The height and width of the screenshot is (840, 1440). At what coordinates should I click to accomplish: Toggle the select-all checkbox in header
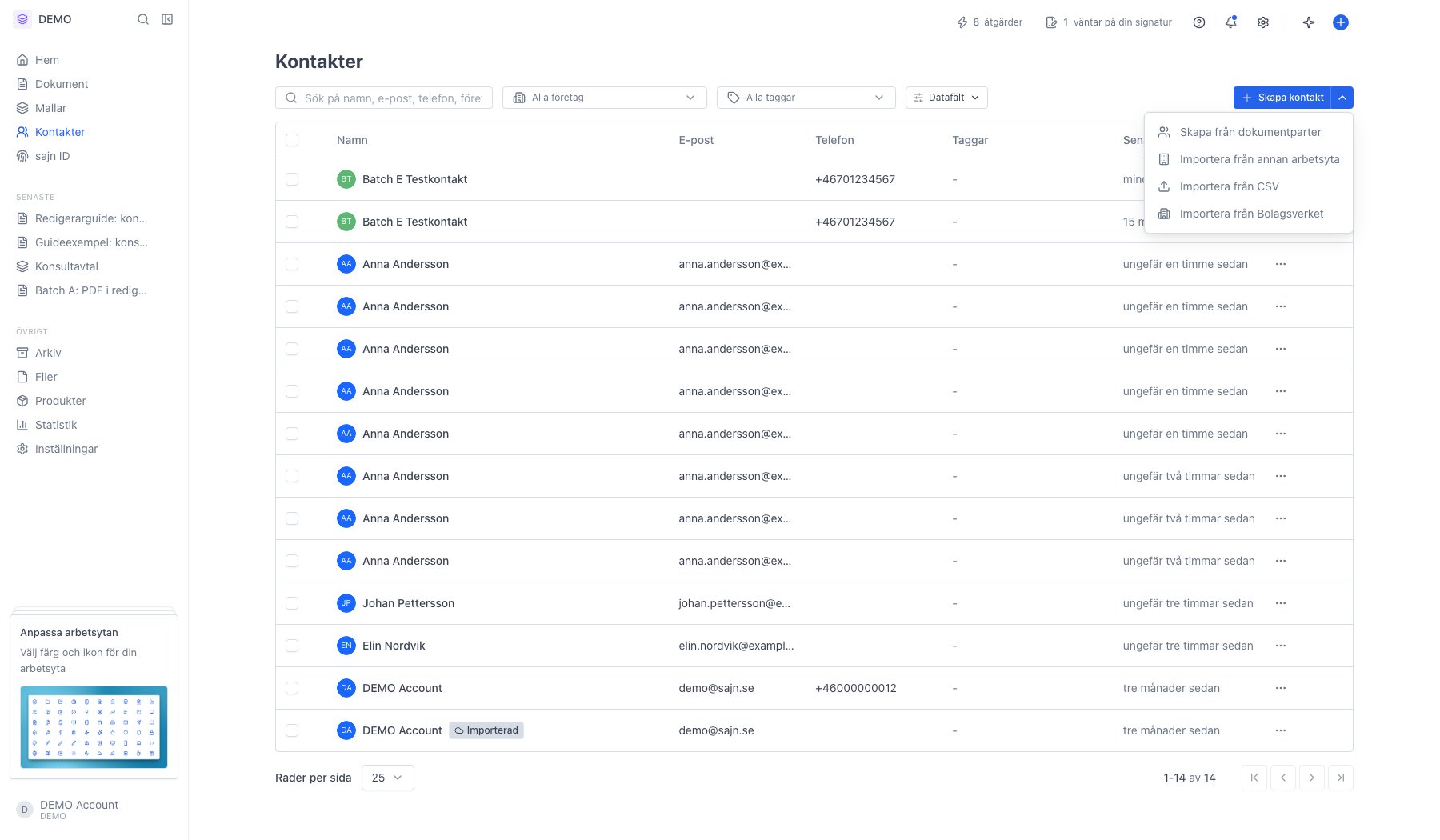292,140
